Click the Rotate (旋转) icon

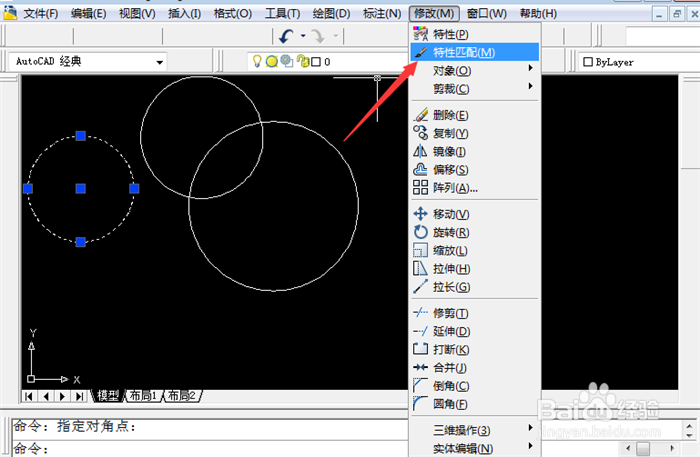coord(420,232)
